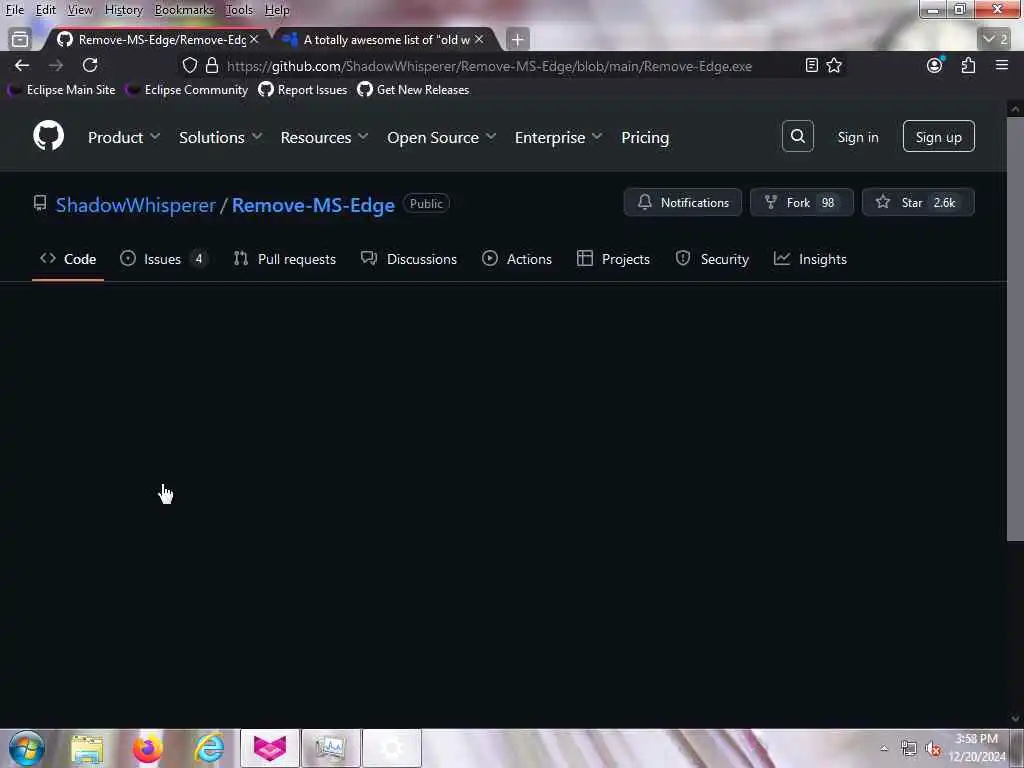
Task: Click the page vertical scrollbar thumb
Action: (1015, 330)
